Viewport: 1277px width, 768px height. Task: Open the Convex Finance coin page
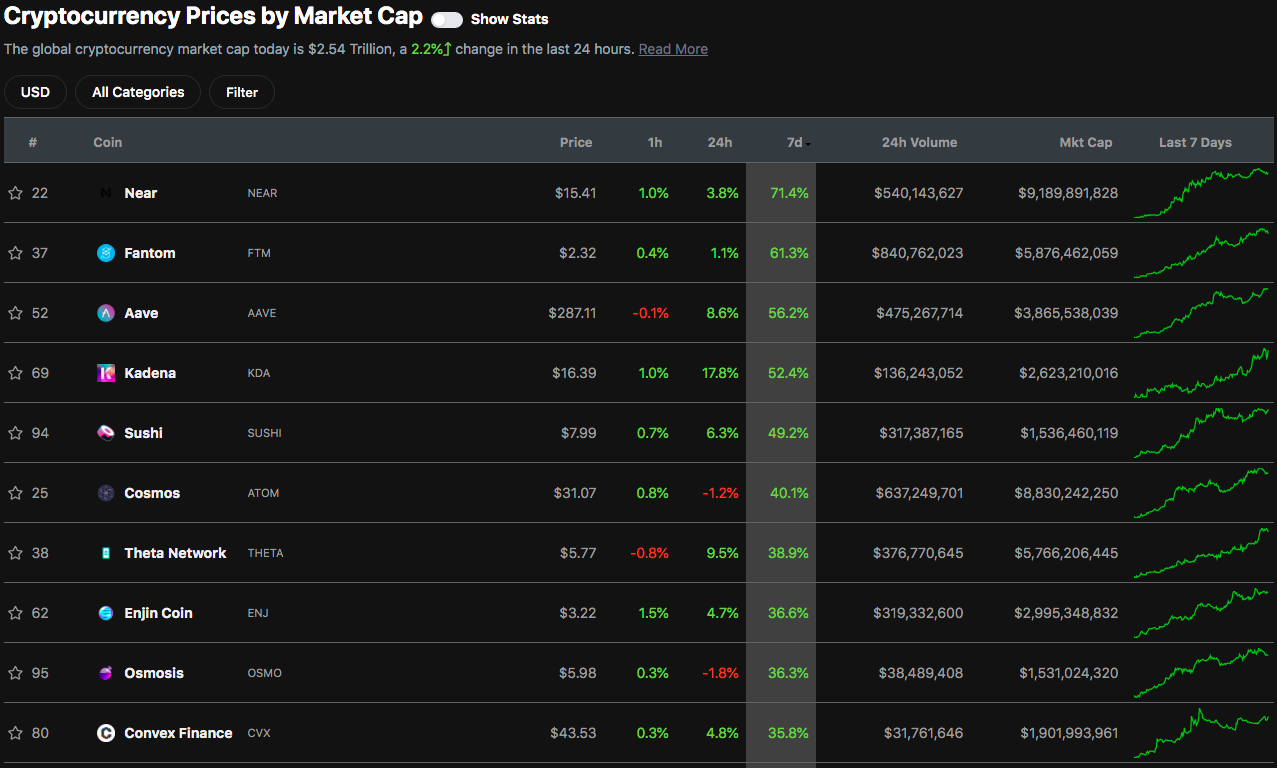pos(178,733)
